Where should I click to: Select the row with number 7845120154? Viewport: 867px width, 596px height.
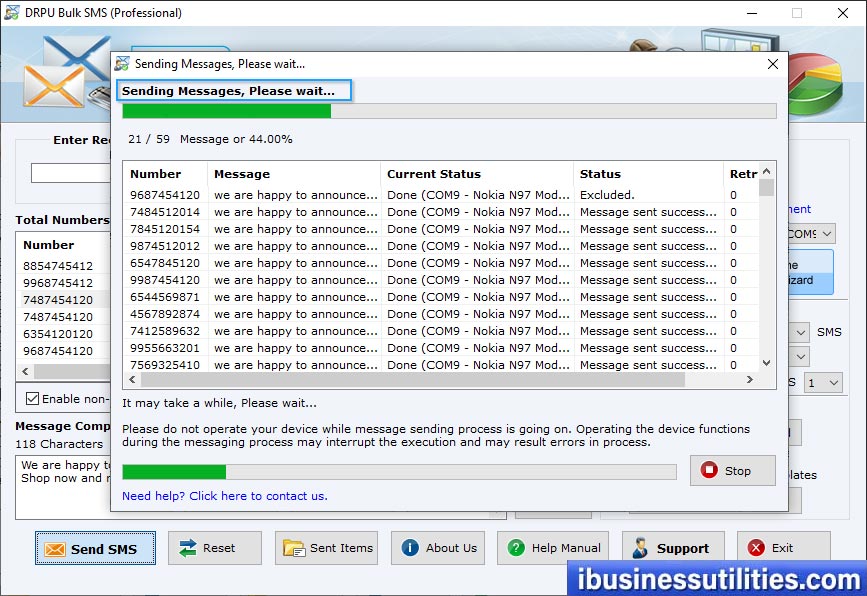tap(441, 229)
